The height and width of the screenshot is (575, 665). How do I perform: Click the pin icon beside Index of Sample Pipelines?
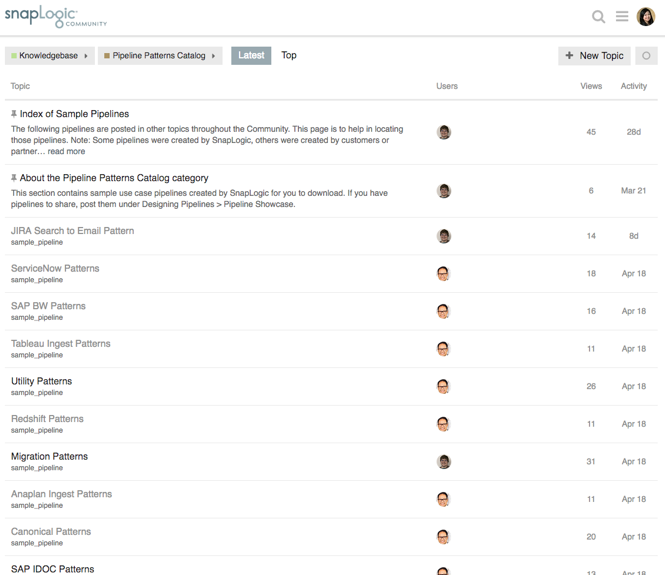click(14, 114)
